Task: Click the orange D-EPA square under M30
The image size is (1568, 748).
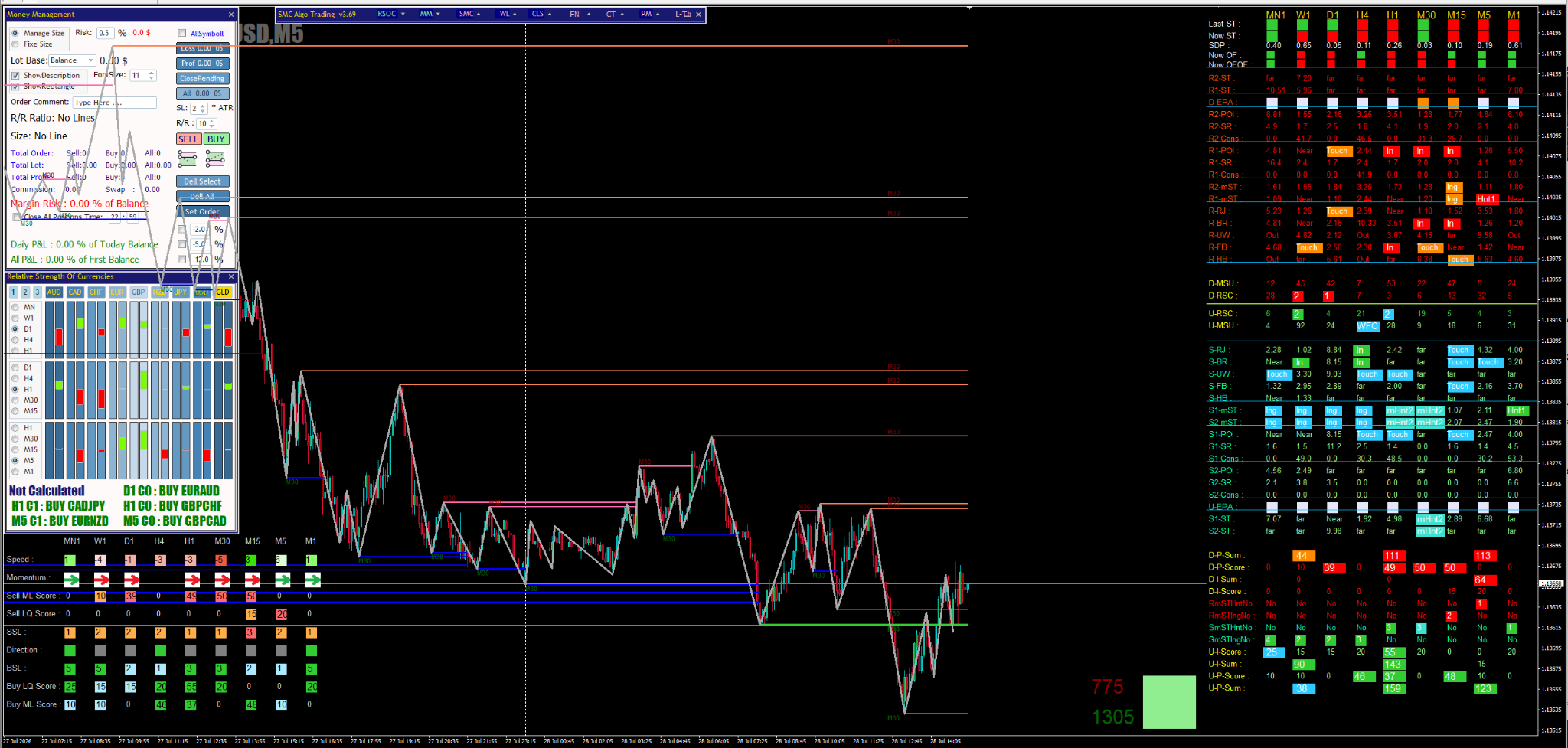Action: [1423, 103]
